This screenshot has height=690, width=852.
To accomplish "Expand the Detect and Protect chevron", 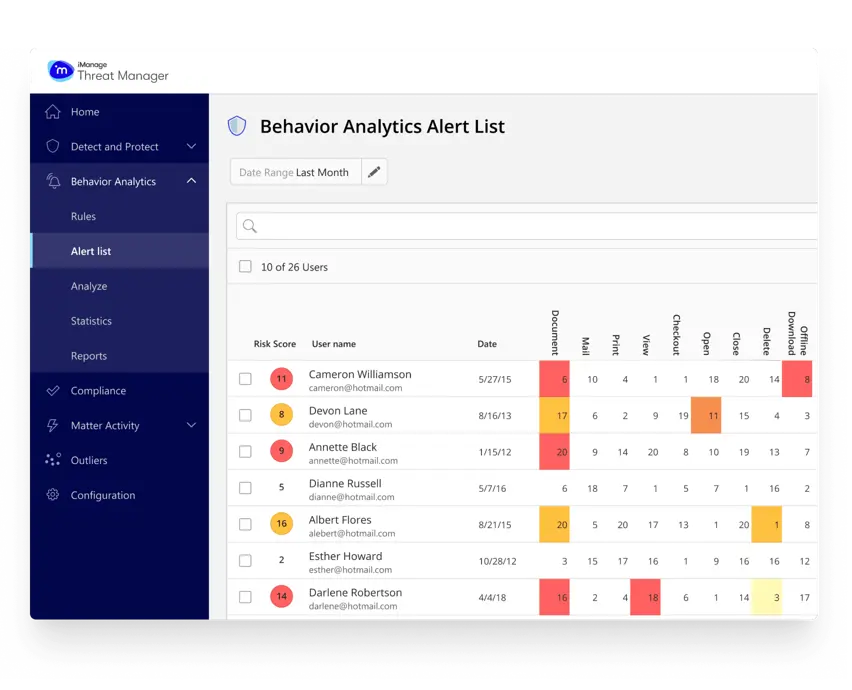I will [x=191, y=146].
